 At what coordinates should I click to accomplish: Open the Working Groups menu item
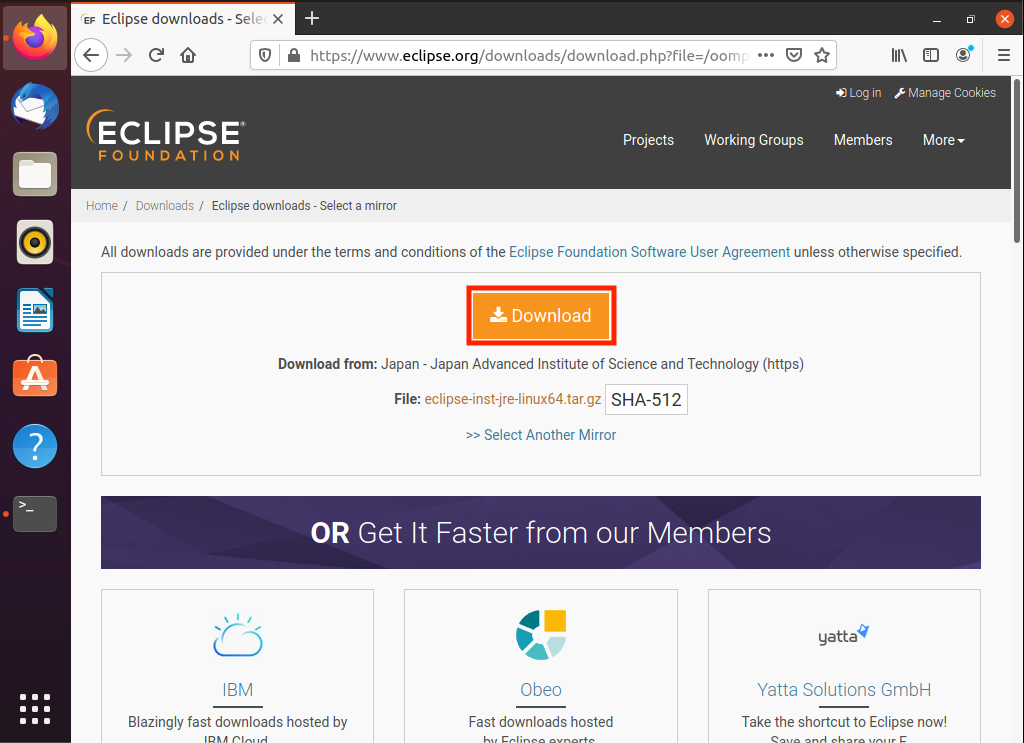[754, 140]
